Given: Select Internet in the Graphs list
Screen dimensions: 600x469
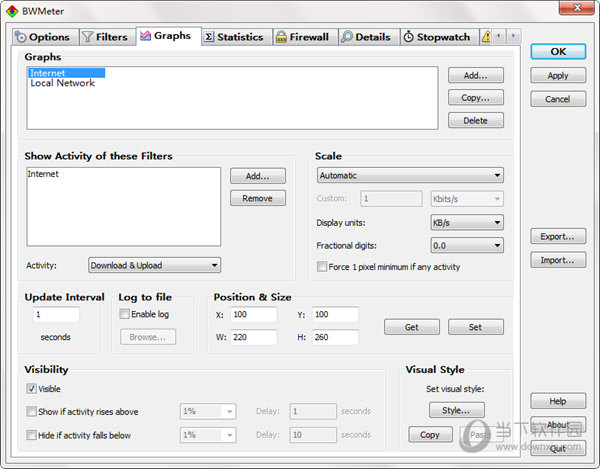Looking at the screenshot, I should (x=66, y=73).
